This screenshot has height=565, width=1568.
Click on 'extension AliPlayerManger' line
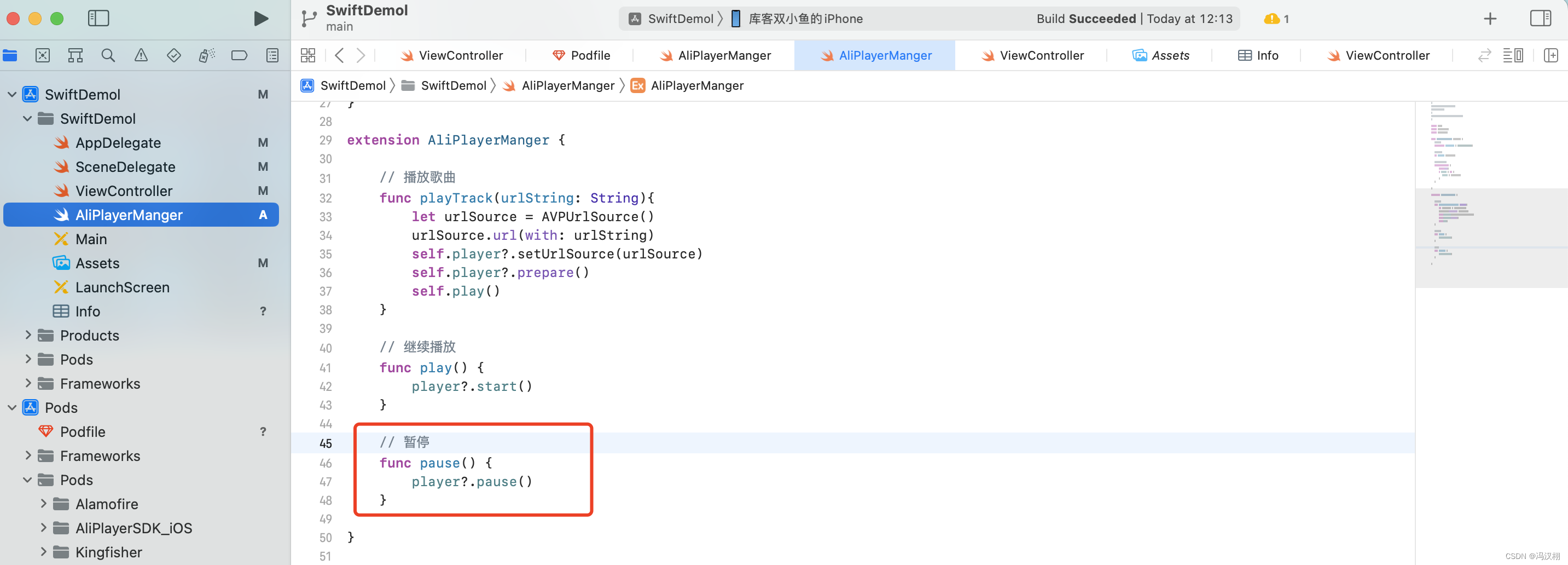click(x=456, y=140)
